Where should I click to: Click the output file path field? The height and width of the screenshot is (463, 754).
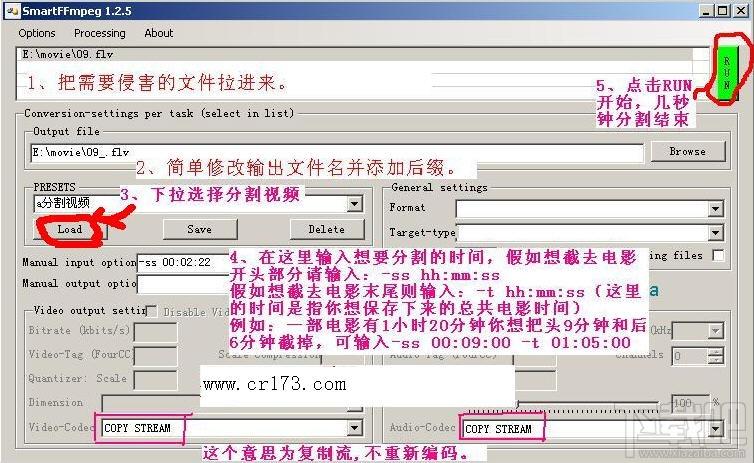tap(337, 153)
